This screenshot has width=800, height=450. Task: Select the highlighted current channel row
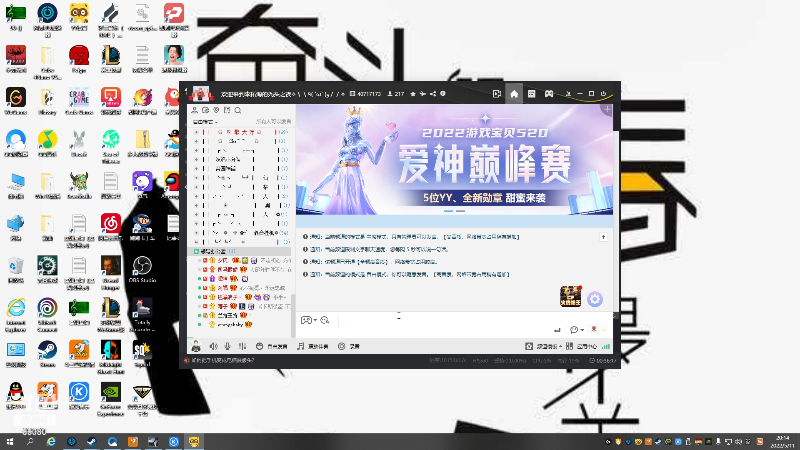pyautogui.click(x=240, y=251)
